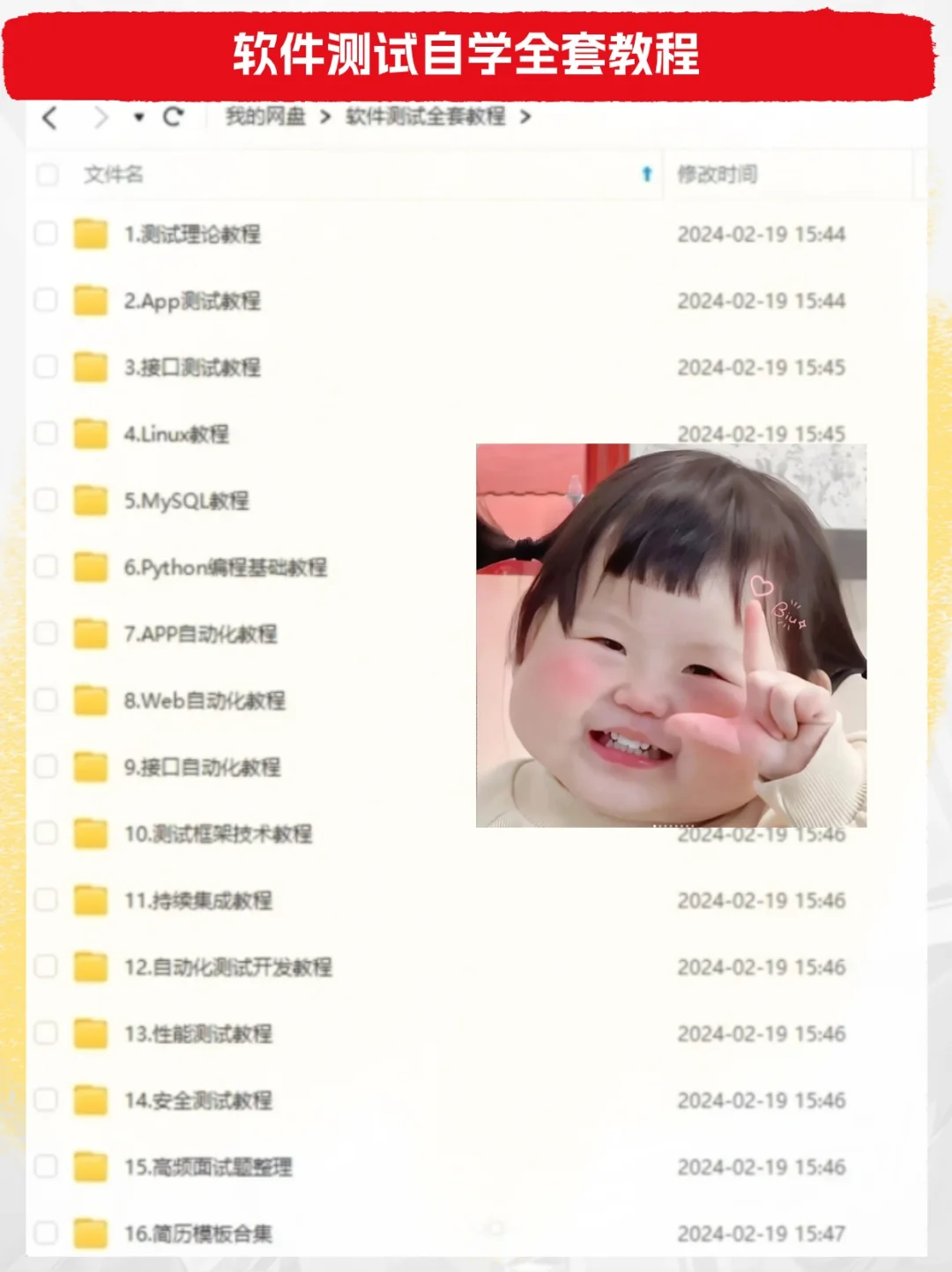
Task: Click the chevron after 软件测试全套教程
Action: [529, 116]
